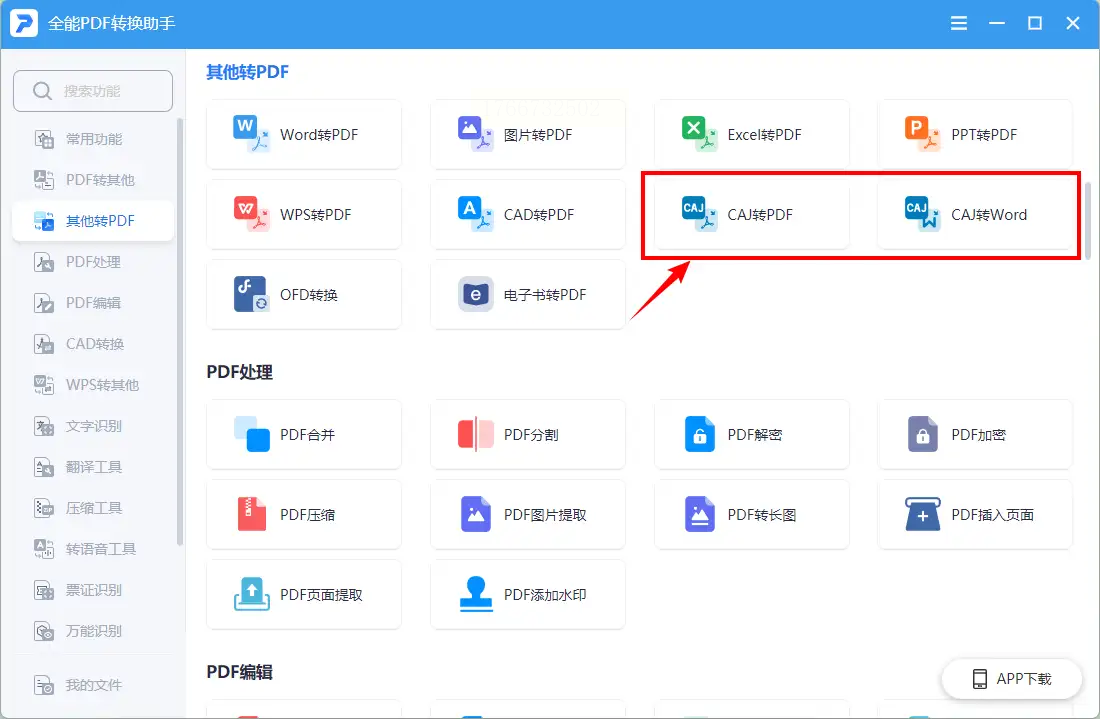Open the 图片转PDF tool
Screen dimensions: 1100x719
pos(528,134)
